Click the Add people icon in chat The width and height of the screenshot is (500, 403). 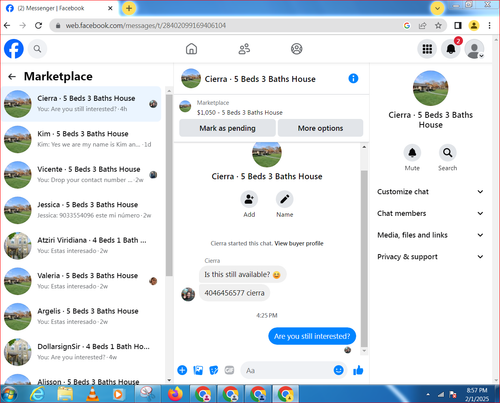(x=249, y=199)
